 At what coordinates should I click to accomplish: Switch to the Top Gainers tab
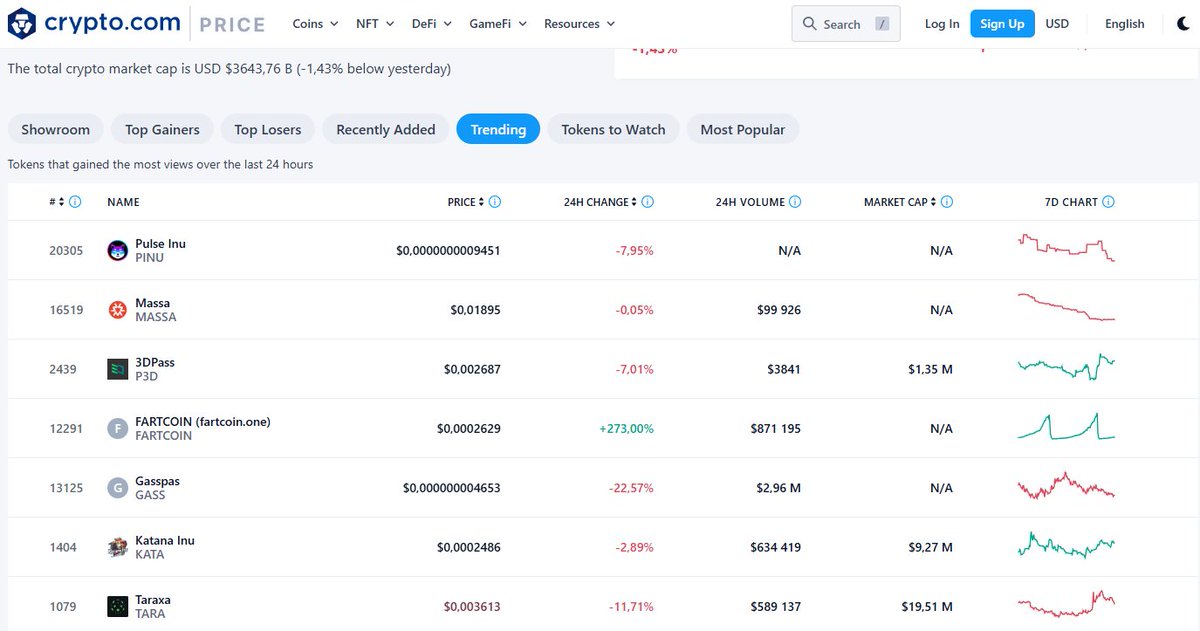[162, 129]
